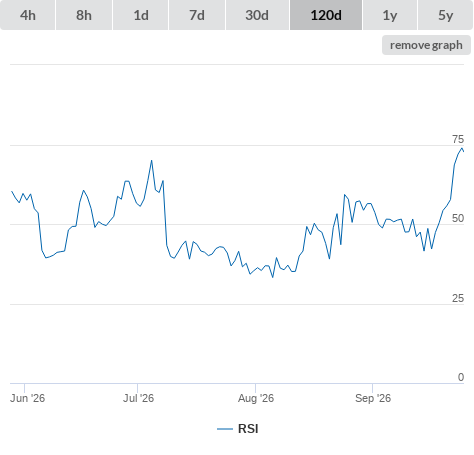Viewport: 474px width, 455px height.
Task: Click the 75 y-axis level label
Action: coord(458,139)
